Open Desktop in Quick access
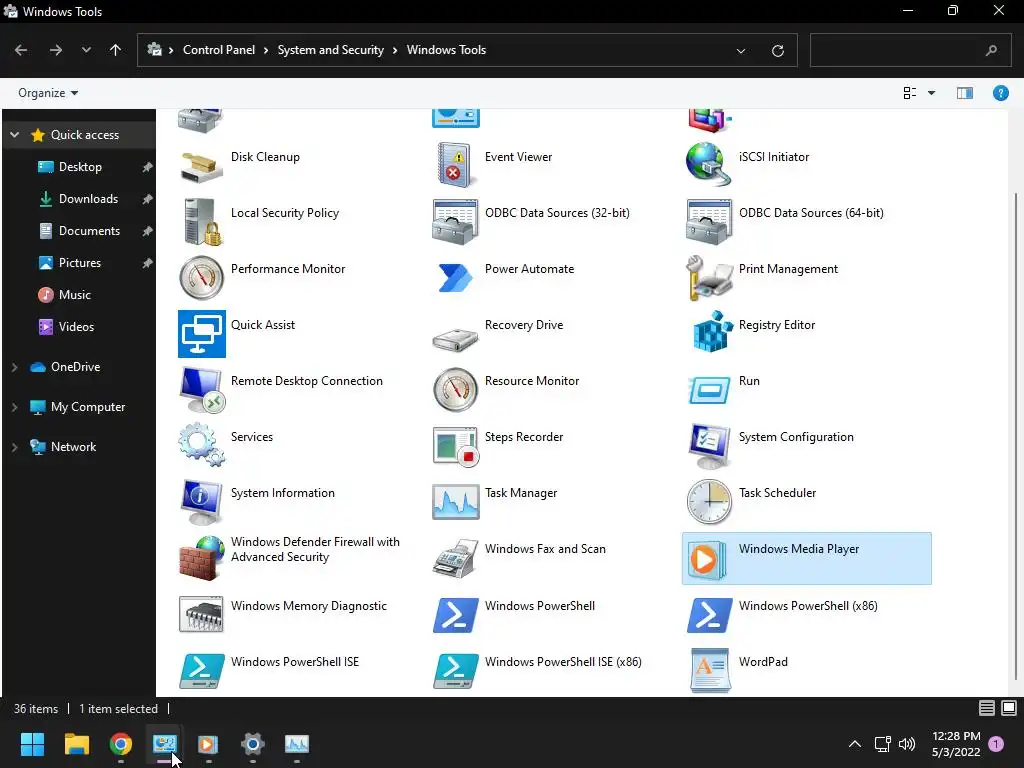 [x=80, y=167]
